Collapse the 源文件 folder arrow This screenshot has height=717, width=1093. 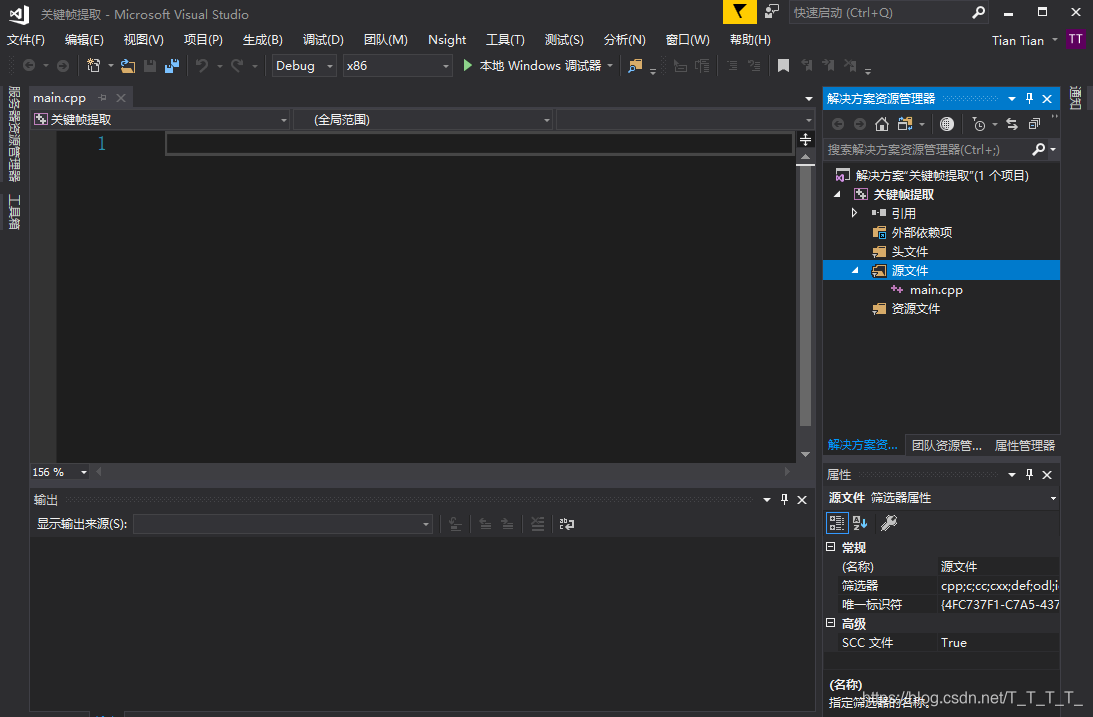(855, 270)
